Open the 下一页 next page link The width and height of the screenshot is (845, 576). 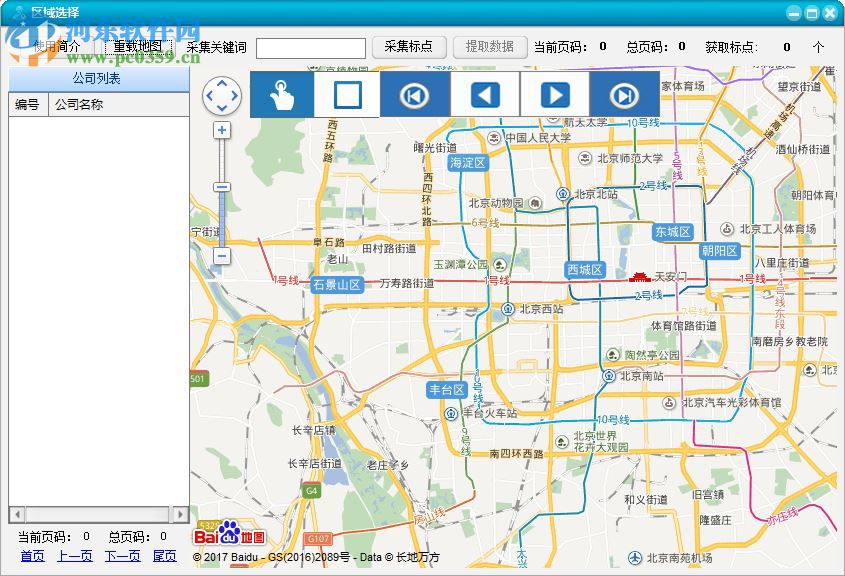coord(122,556)
